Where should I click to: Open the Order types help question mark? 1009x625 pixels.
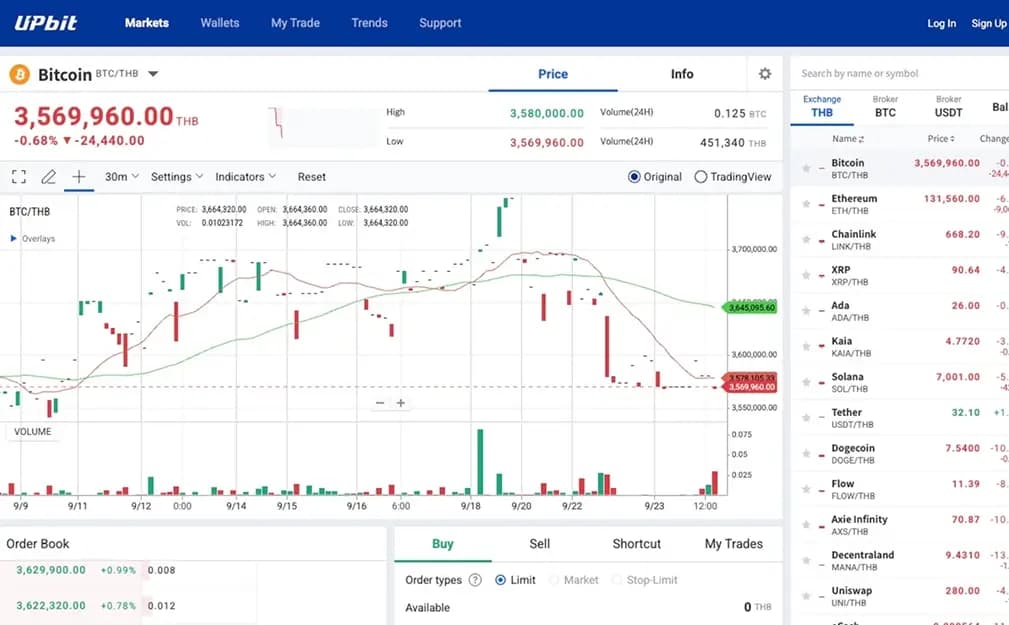[x=474, y=579]
